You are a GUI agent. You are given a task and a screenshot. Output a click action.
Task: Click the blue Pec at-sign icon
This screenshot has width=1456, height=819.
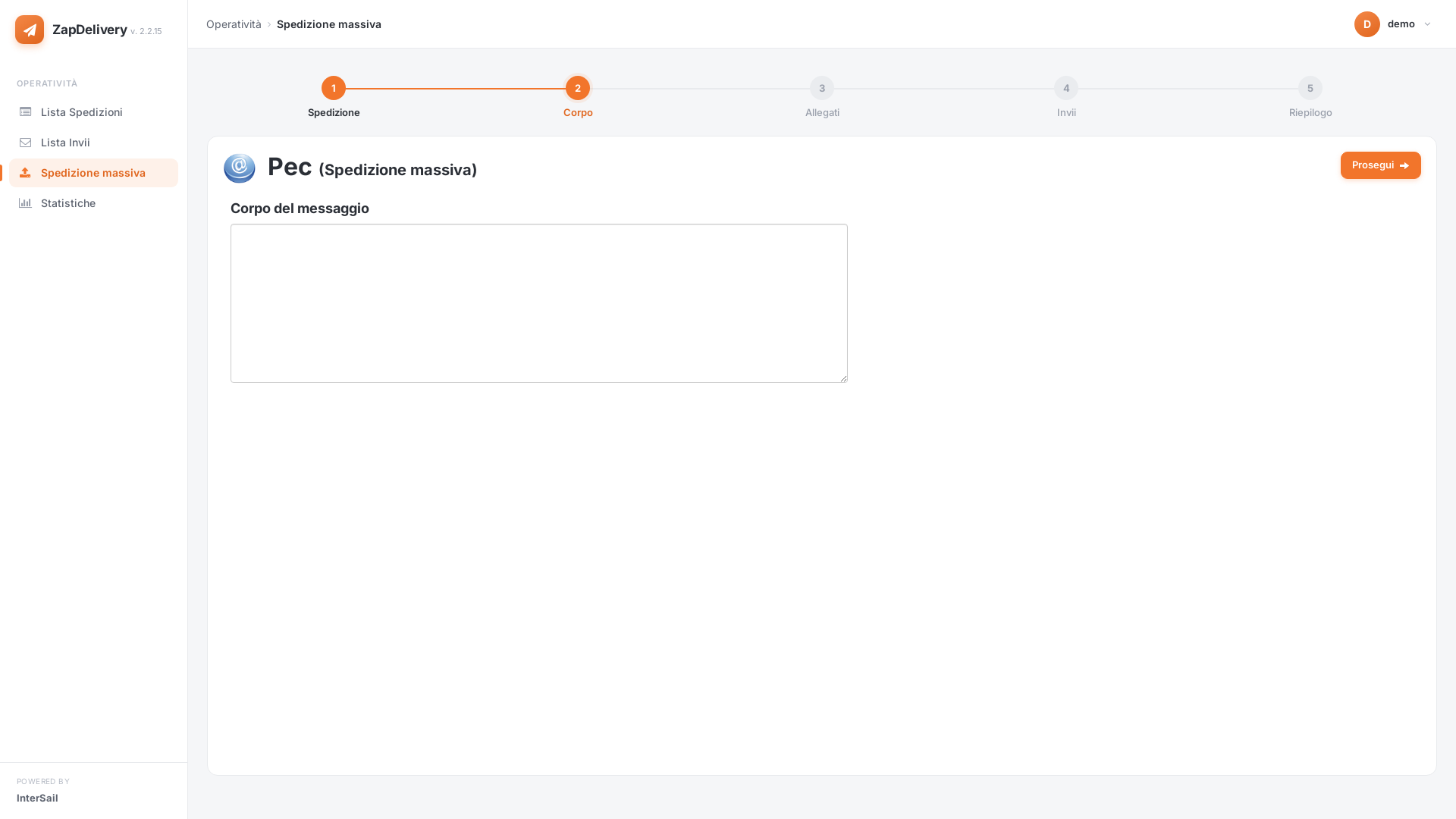click(x=240, y=168)
